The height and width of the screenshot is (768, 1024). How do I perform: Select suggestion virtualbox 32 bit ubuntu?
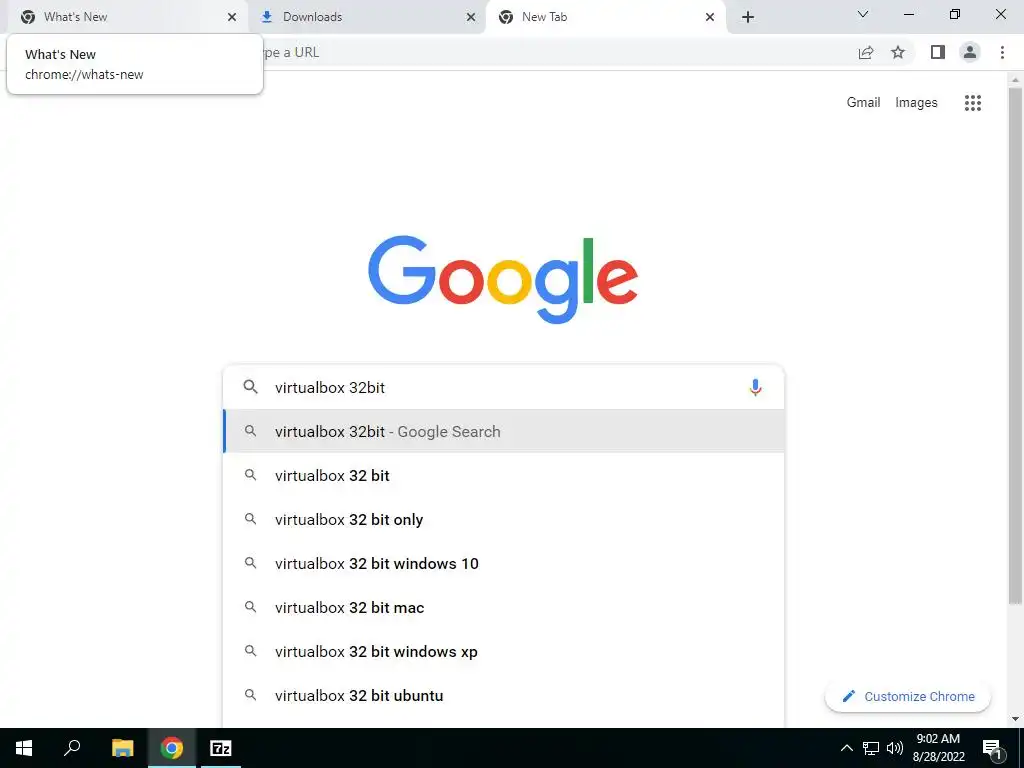(x=504, y=696)
